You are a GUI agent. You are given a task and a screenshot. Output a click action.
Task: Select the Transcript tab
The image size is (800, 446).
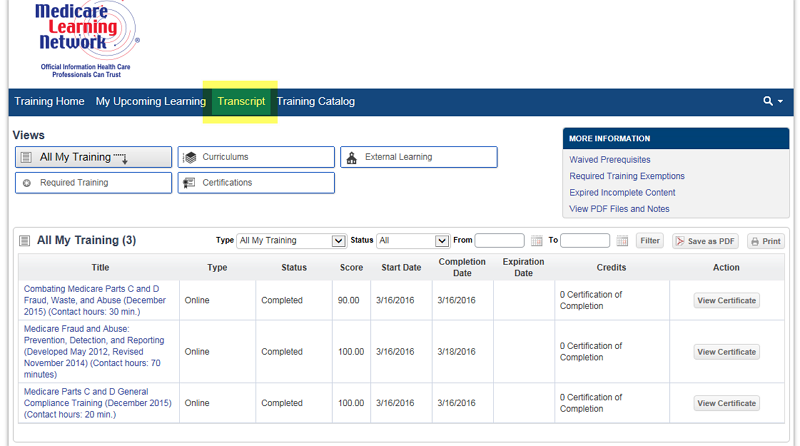[x=241, y=101]
